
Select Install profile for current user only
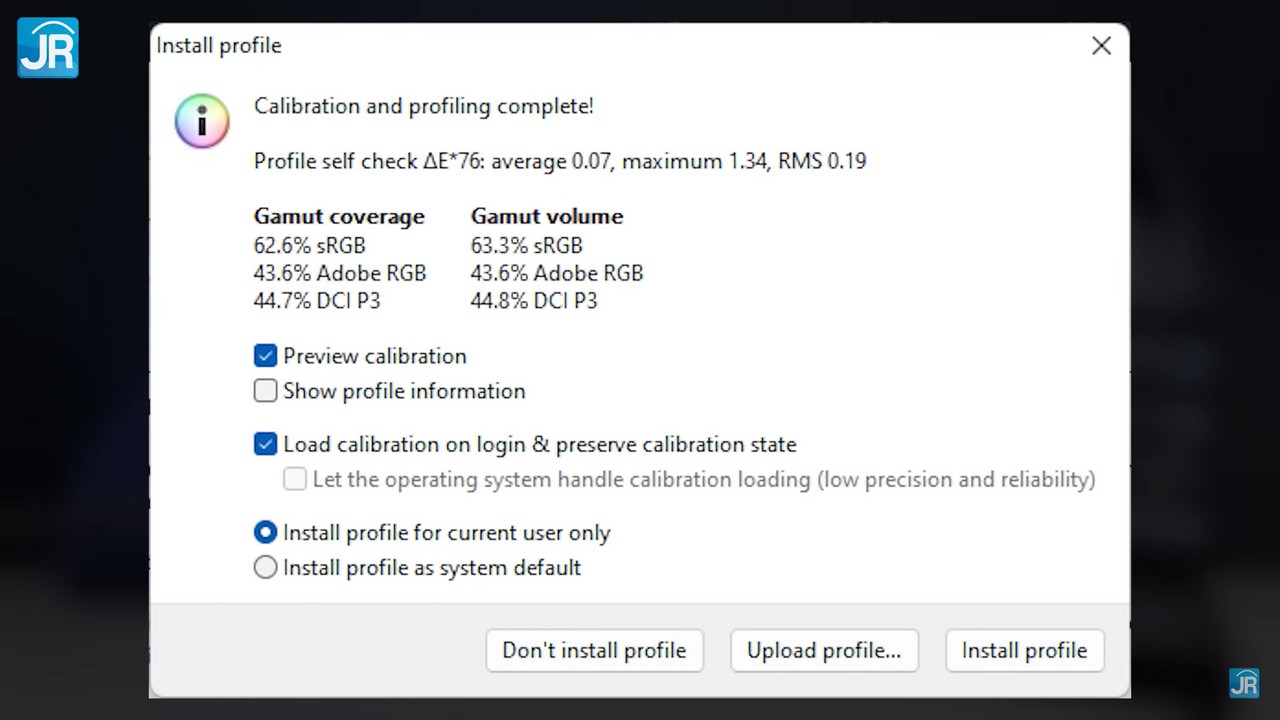click(x=265, y=533)
